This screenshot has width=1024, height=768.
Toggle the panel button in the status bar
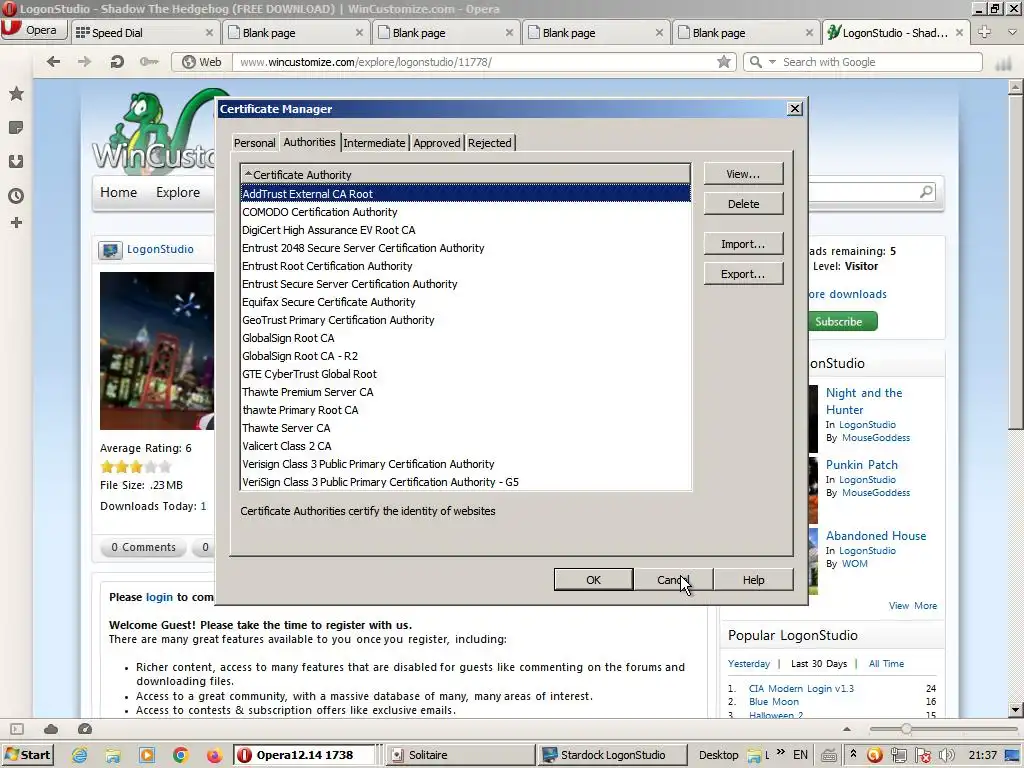point(17,729)
